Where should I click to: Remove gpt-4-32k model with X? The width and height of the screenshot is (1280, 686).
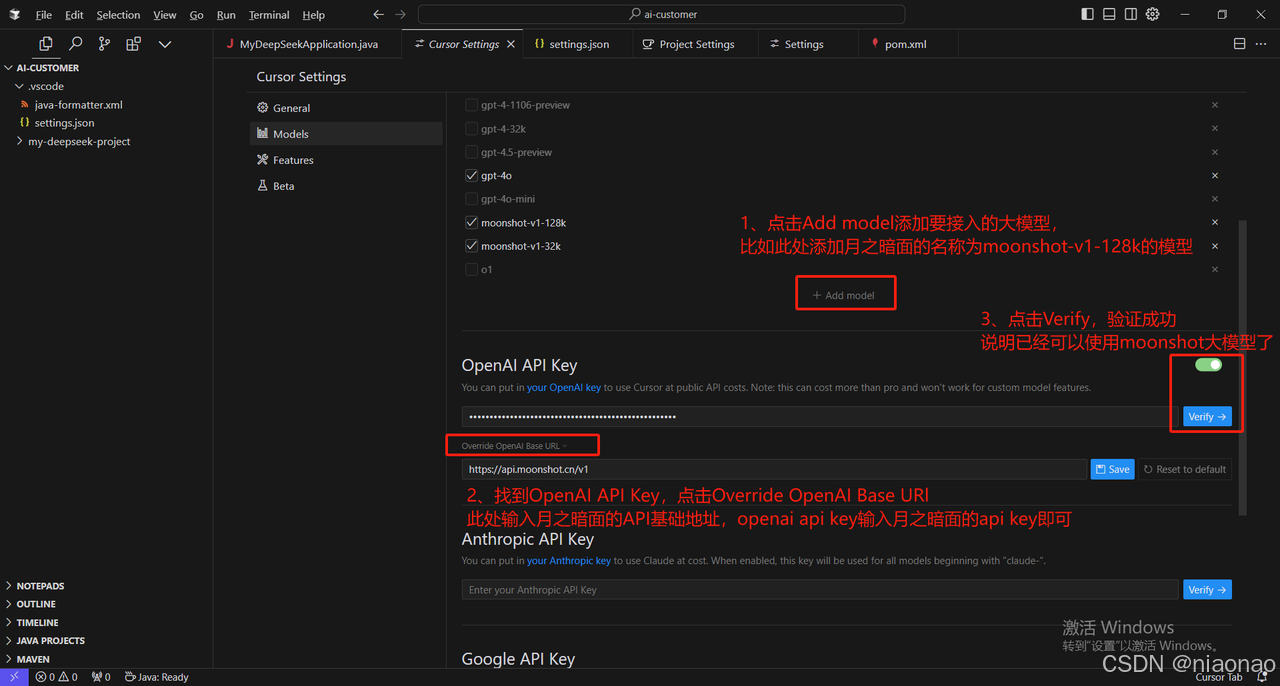pos(1215,128)
